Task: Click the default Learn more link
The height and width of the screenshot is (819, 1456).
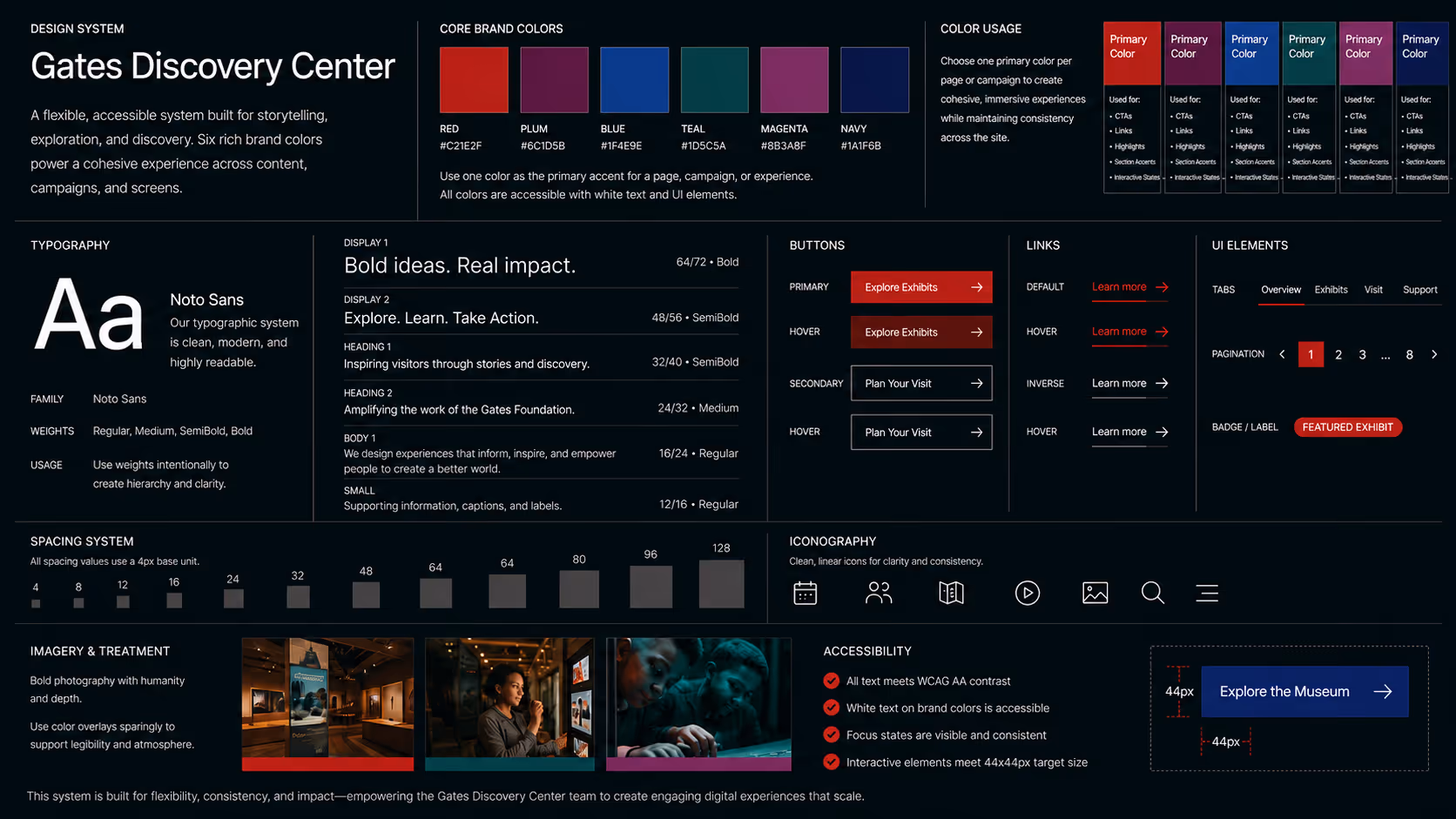Action: coord(1129,287)
